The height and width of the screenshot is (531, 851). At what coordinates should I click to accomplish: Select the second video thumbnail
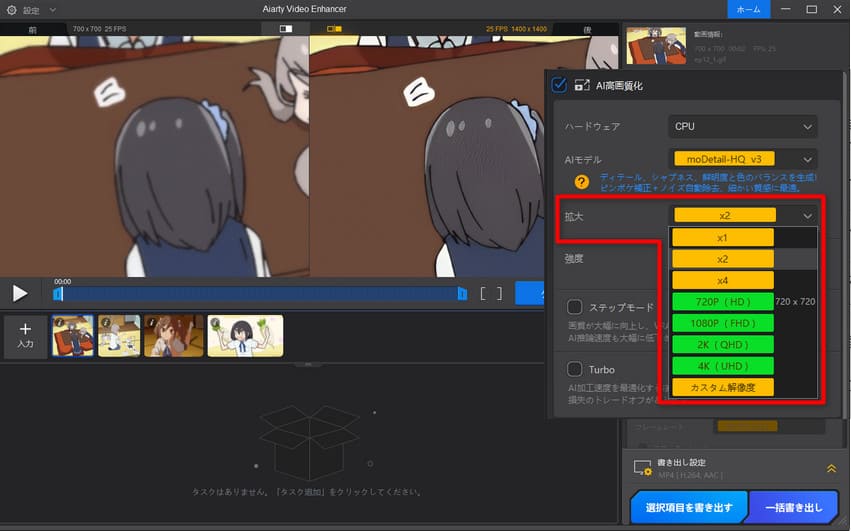119,336
